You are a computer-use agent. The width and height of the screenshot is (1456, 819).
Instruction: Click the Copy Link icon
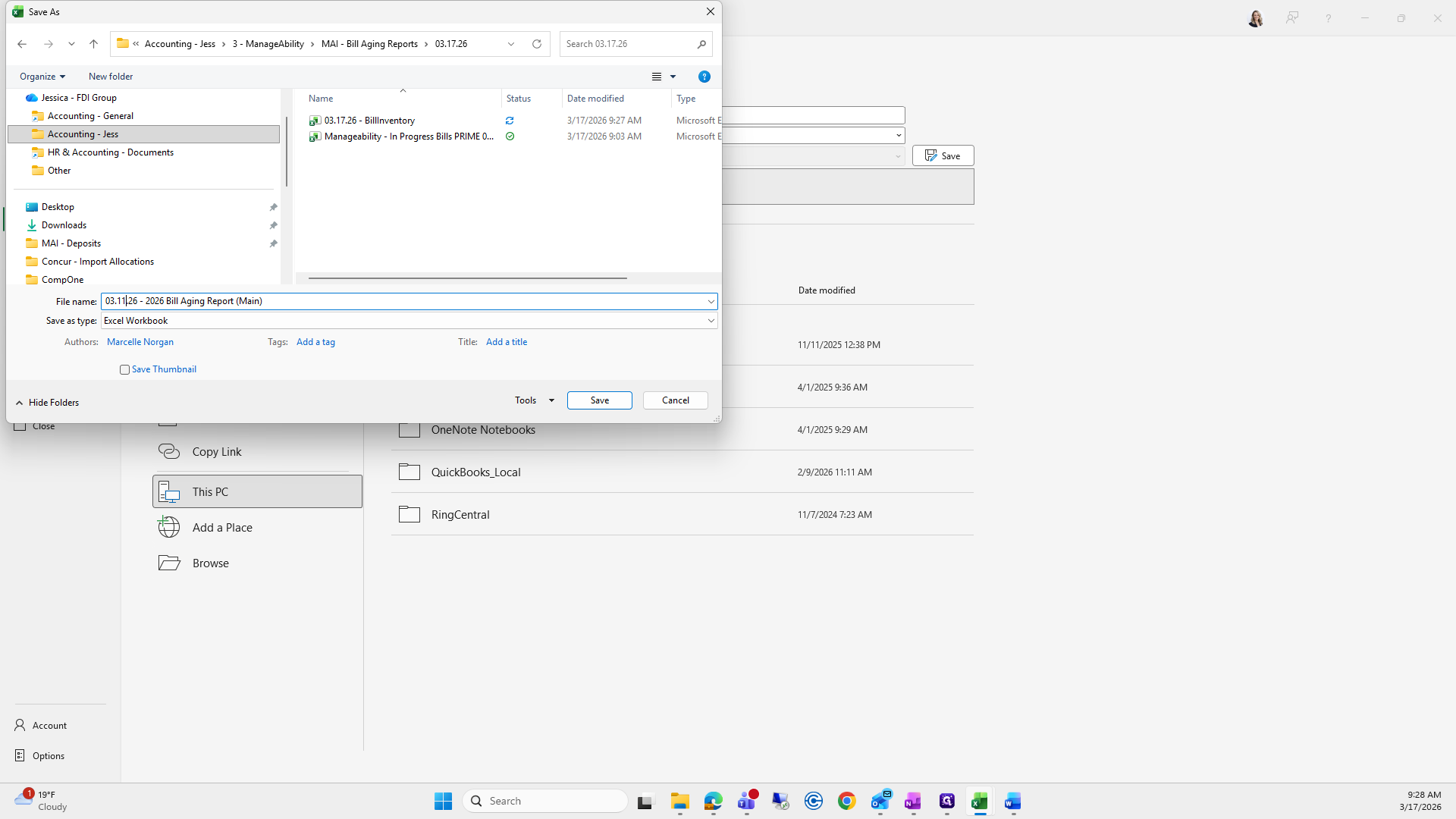pyautogui.click(x=169, y=451)
